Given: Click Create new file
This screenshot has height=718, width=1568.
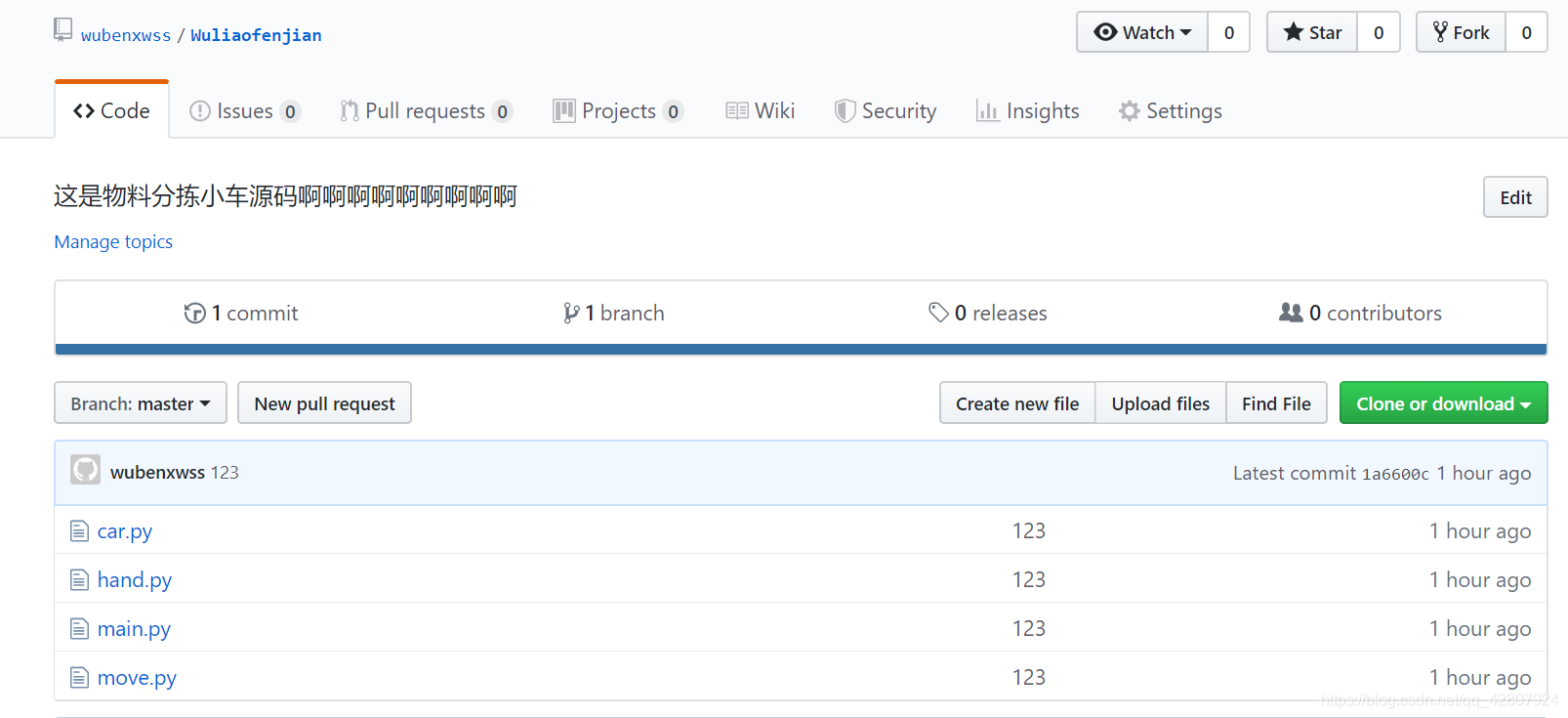Looking at the screenshot, I should pos(1017,402).
